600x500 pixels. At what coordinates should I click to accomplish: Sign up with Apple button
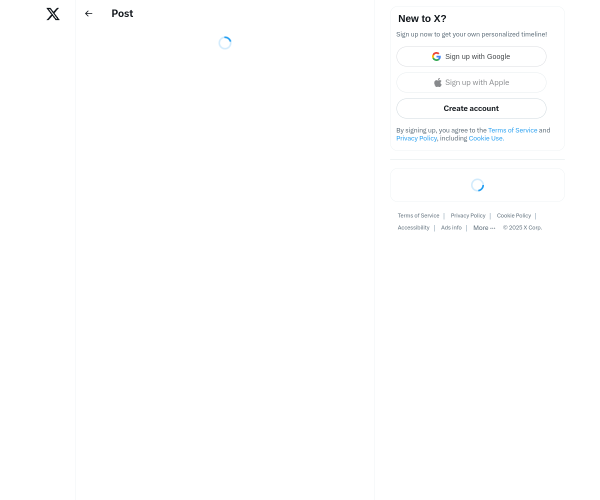(x=471, y=83)
